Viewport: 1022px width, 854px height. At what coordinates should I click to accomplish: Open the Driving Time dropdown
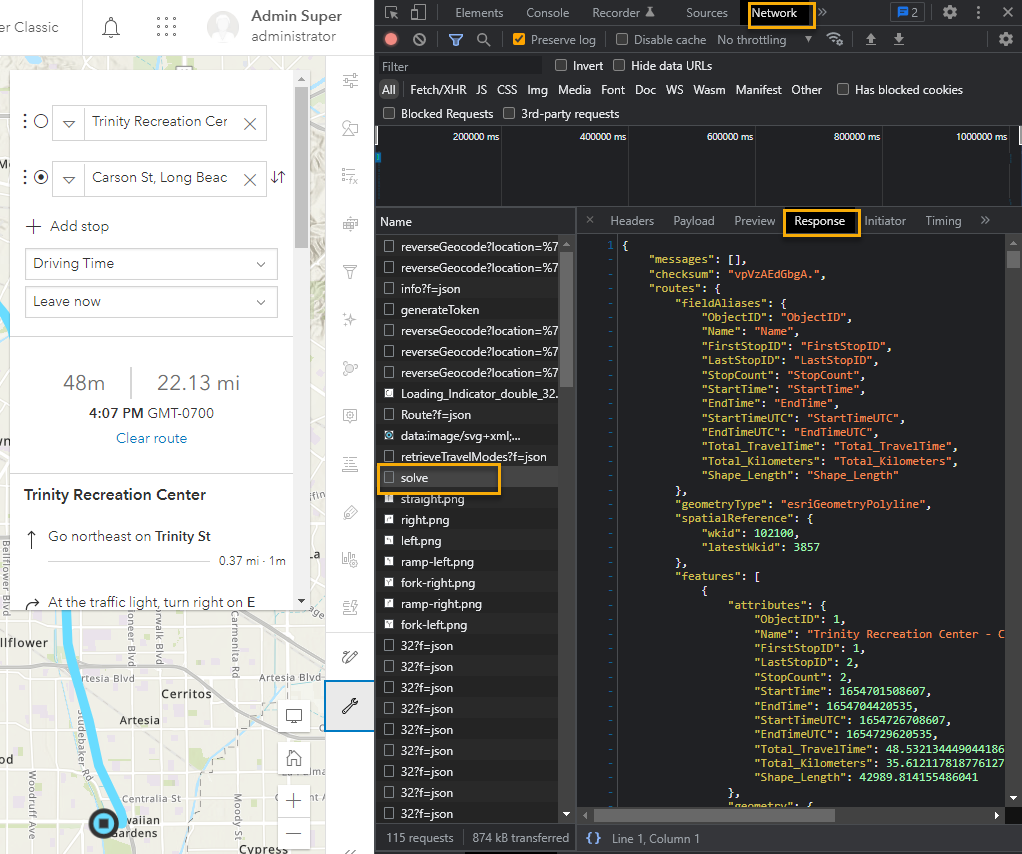(150, 264)
